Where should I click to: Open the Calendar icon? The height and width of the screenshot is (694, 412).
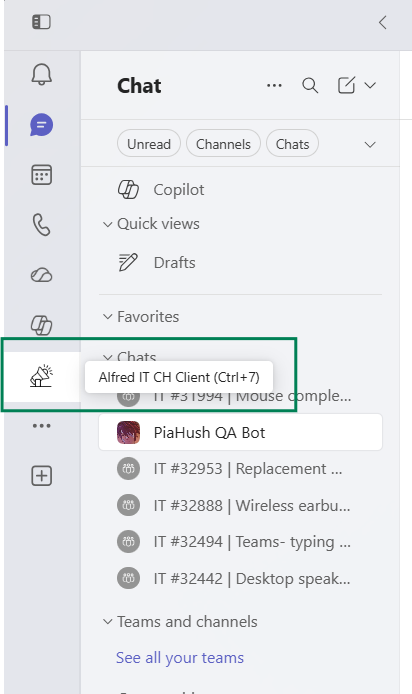click(x=42, y=175)
